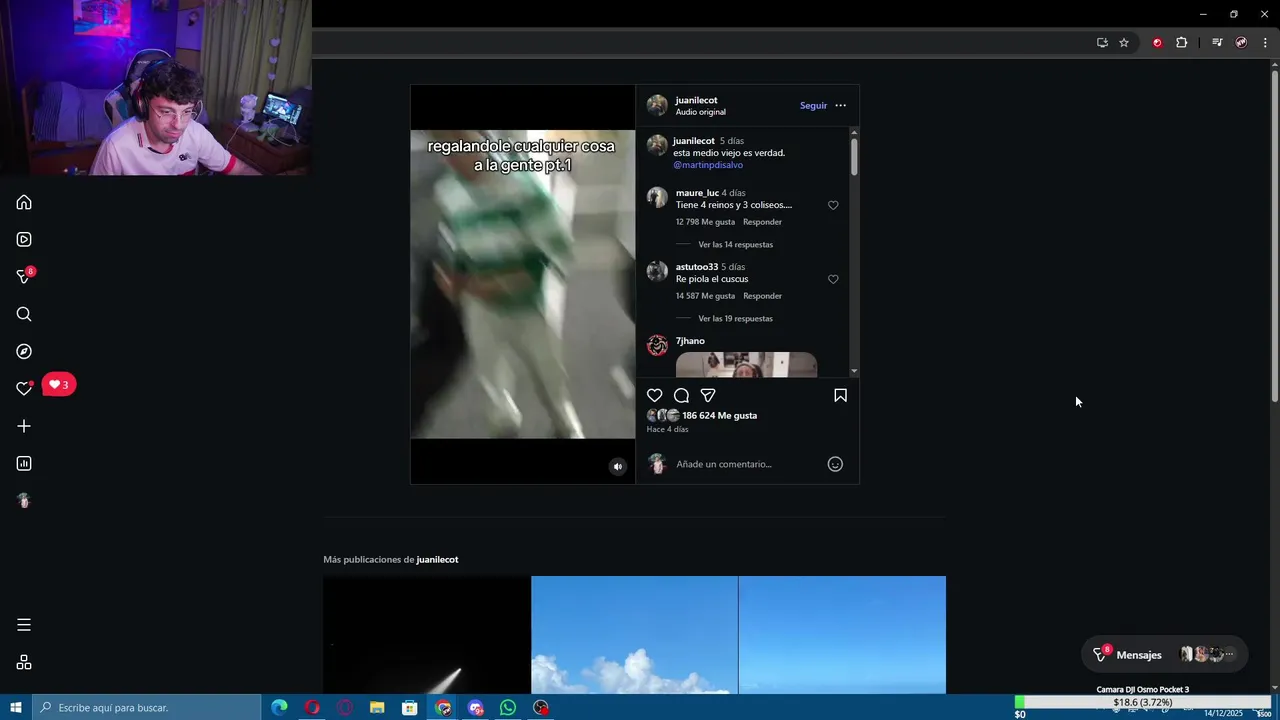Open the Explore compass in the sidebar
Image resolution: width=1280 pixels, height=720 pixels.
(x=24, y=351)
